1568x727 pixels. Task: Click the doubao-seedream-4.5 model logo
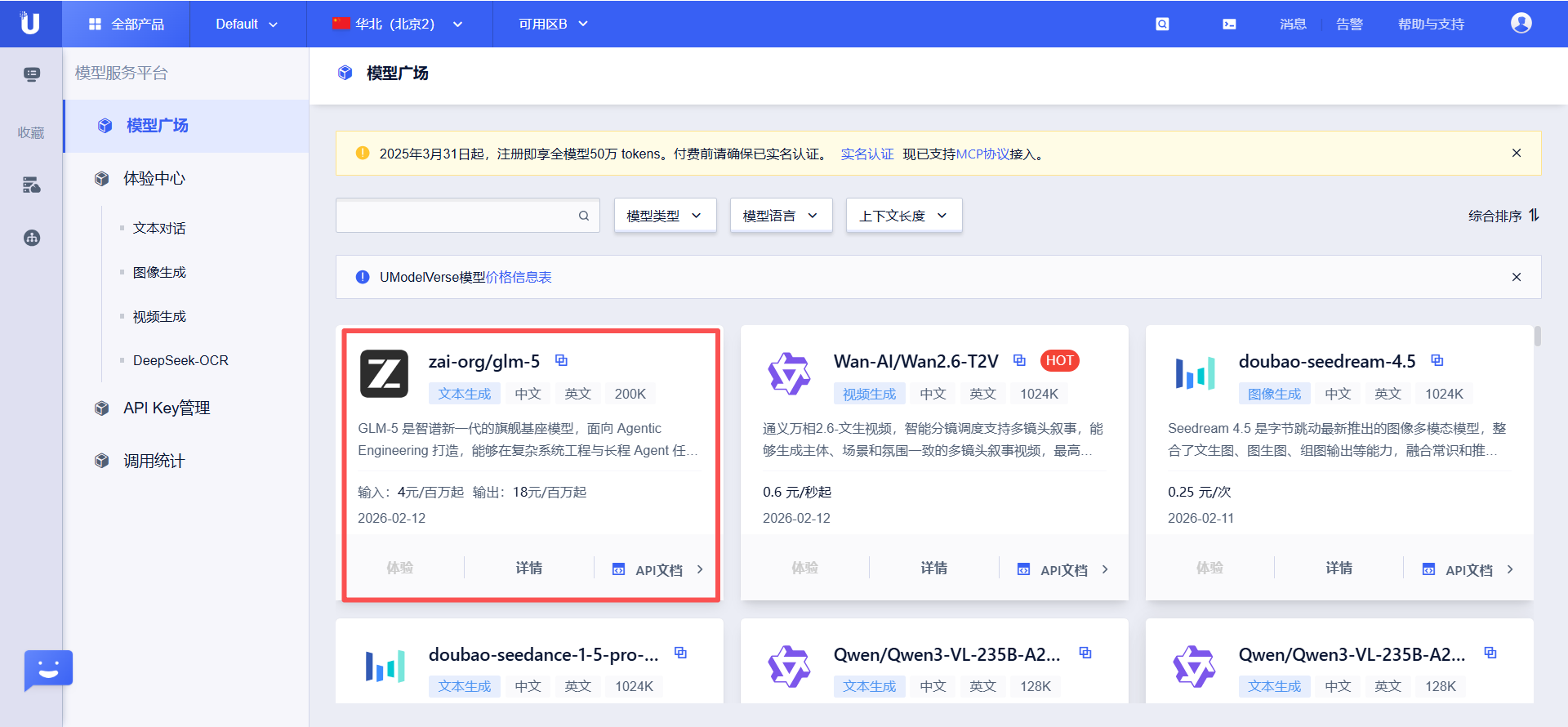1195,373
